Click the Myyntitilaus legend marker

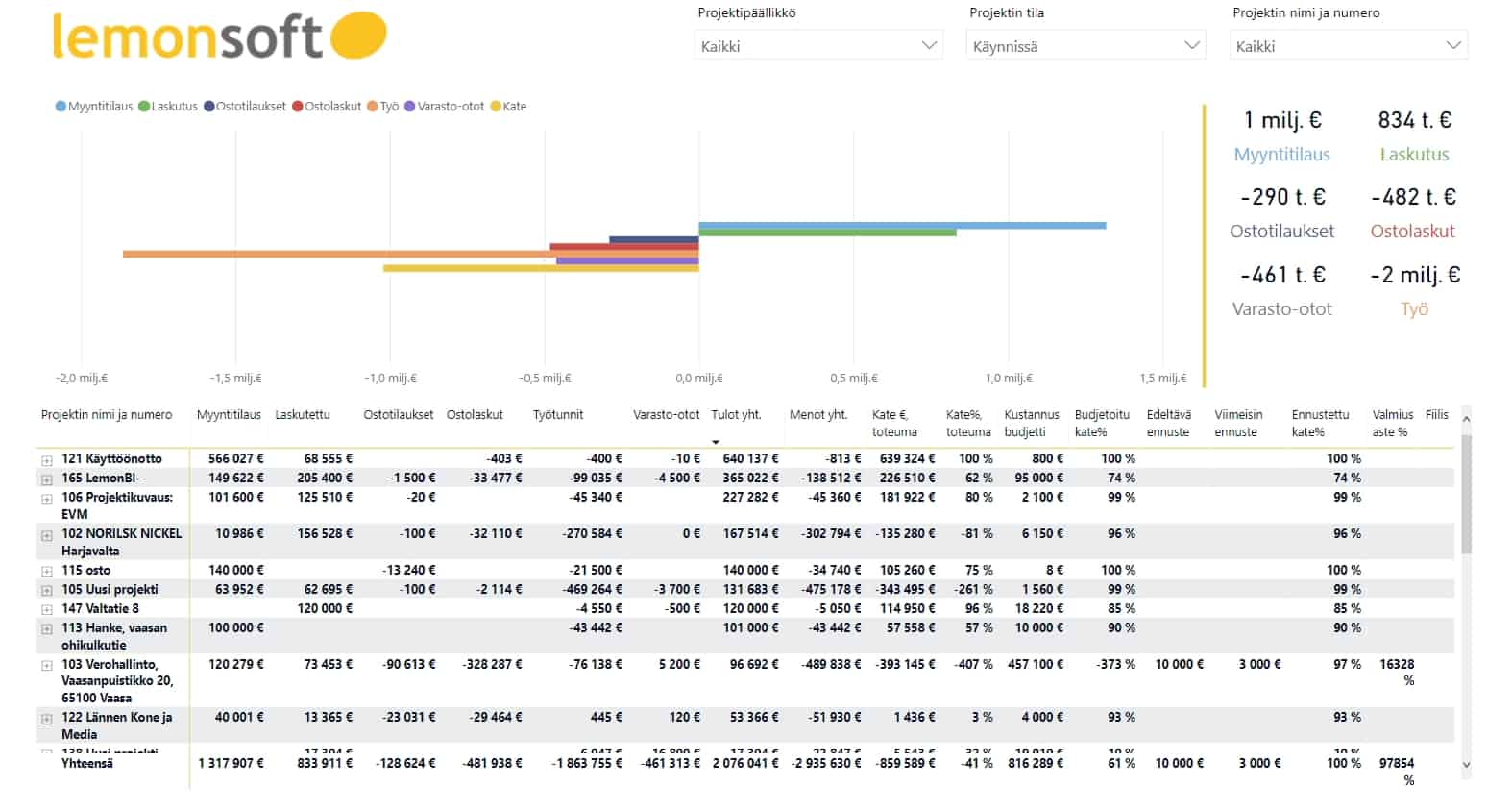61,107
